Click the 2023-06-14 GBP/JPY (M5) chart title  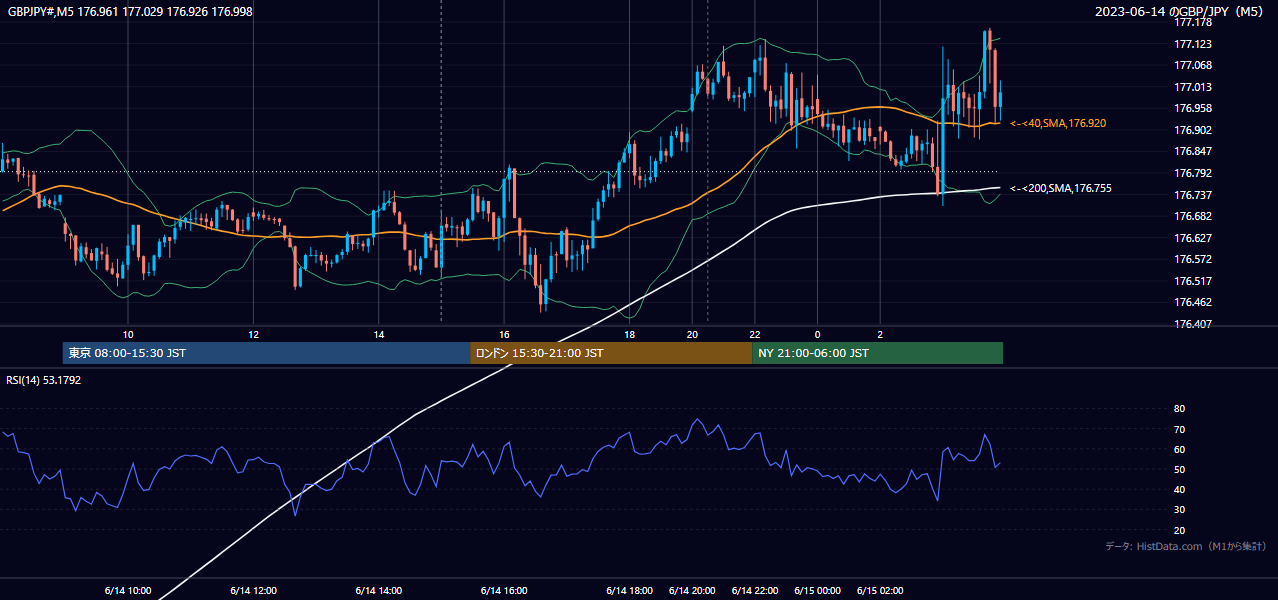click(x=1181, y=11)
